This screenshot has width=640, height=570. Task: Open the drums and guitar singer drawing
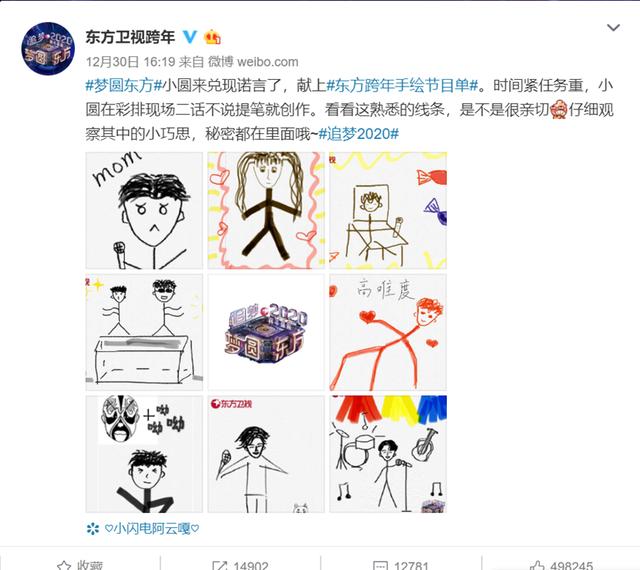pos(388,454)
